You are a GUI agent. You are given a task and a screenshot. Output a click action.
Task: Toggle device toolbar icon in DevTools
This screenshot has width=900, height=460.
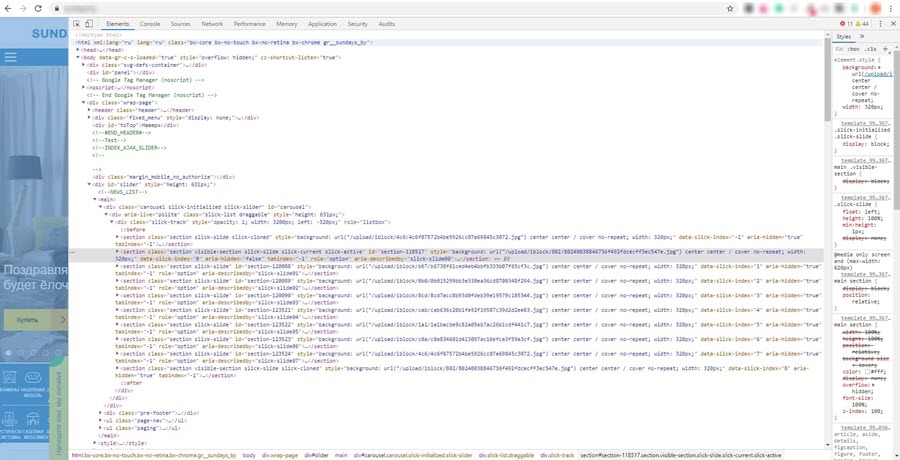(89, 24)
